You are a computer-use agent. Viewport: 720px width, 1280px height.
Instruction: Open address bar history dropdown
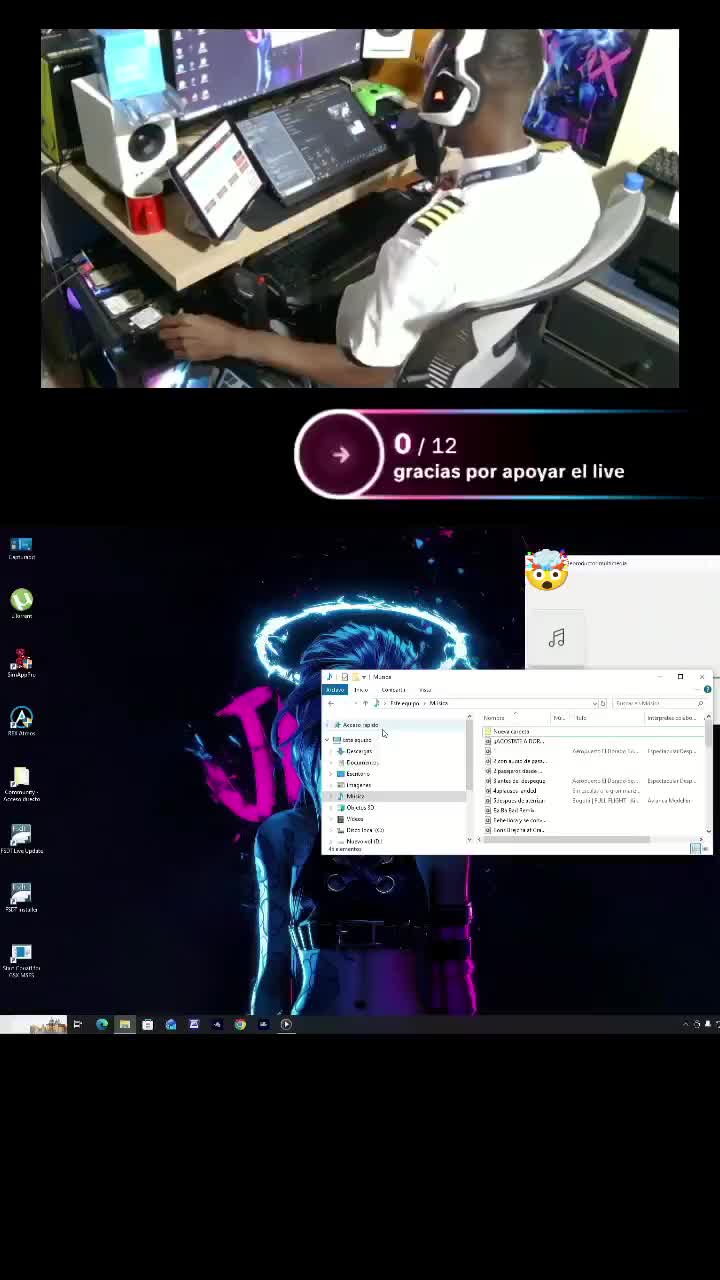(594, 703)
